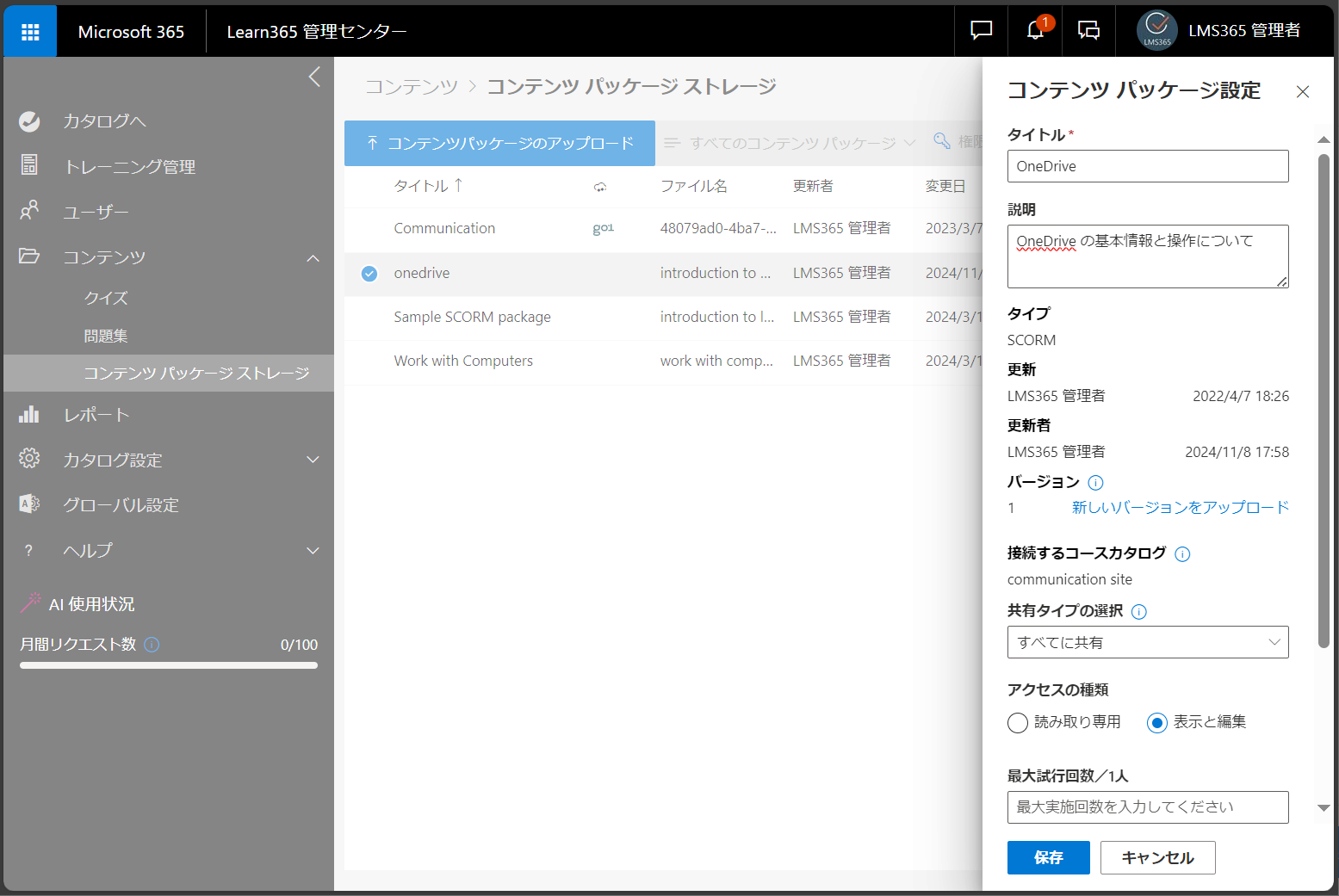The width and height of the screenshot is (1339, 896).
Task: Click the ヘルプ question mark icon
Action: (28, 550)
